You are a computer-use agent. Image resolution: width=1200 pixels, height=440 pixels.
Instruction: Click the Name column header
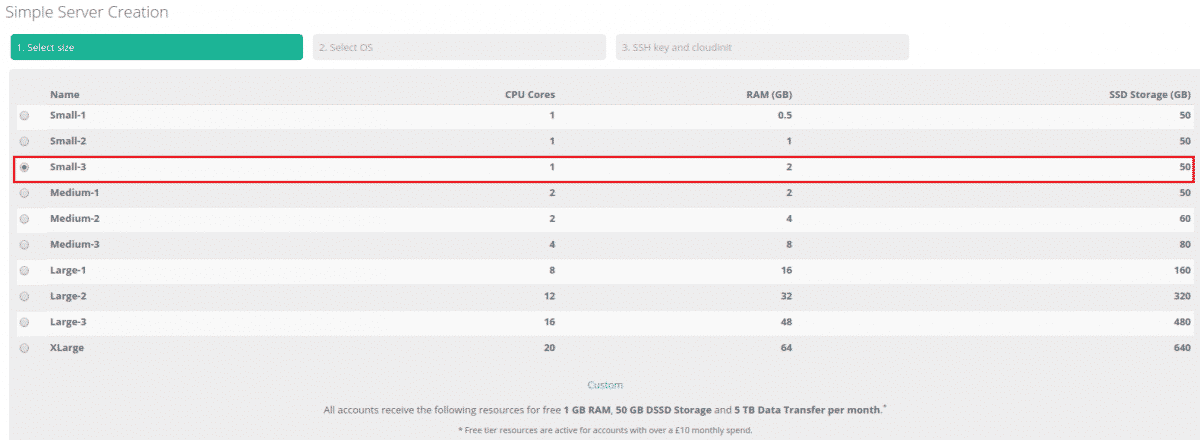pyautogui.click(x=64, y=95)
